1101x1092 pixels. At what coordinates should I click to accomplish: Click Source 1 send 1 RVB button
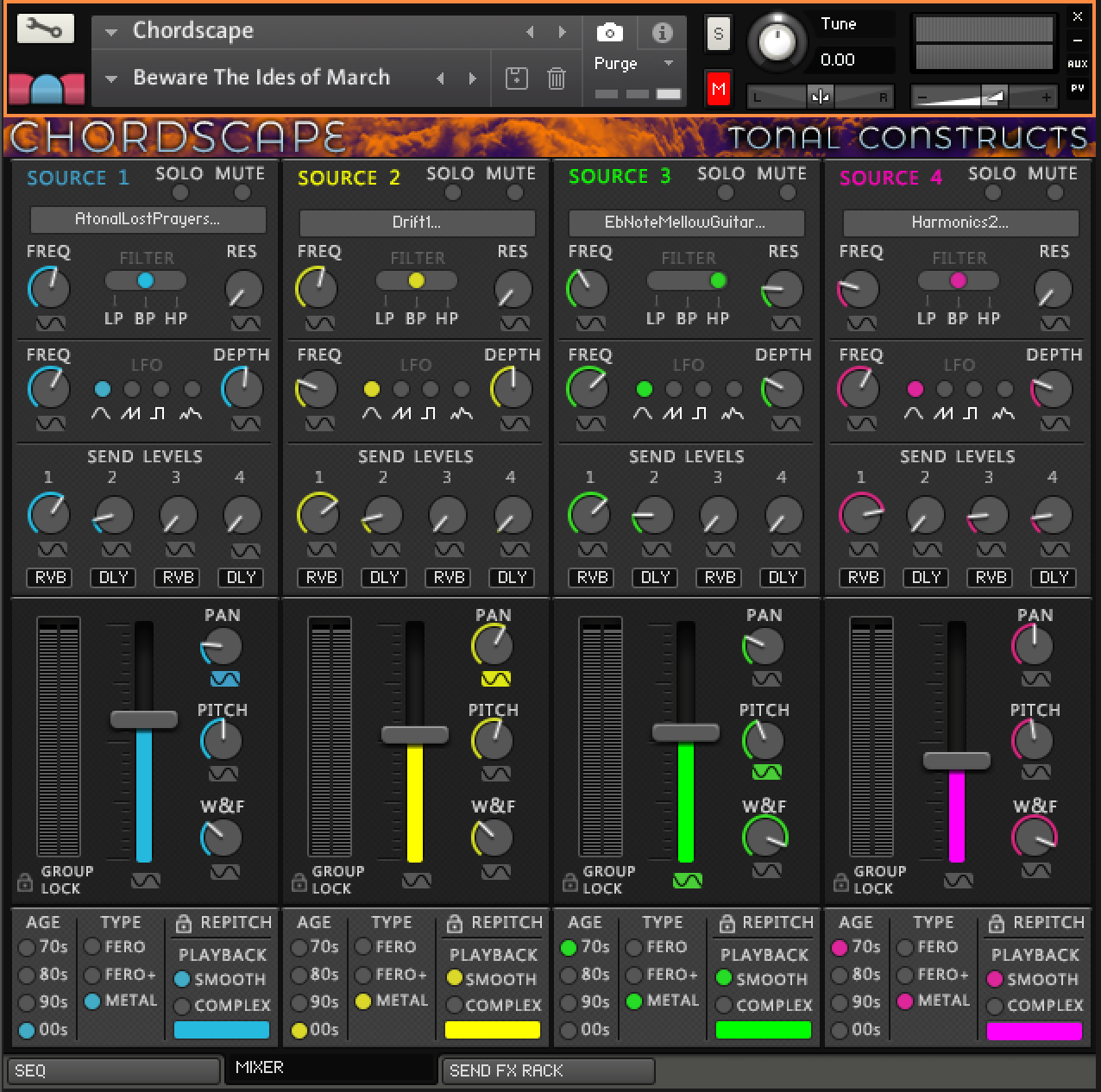click(50, 577)
